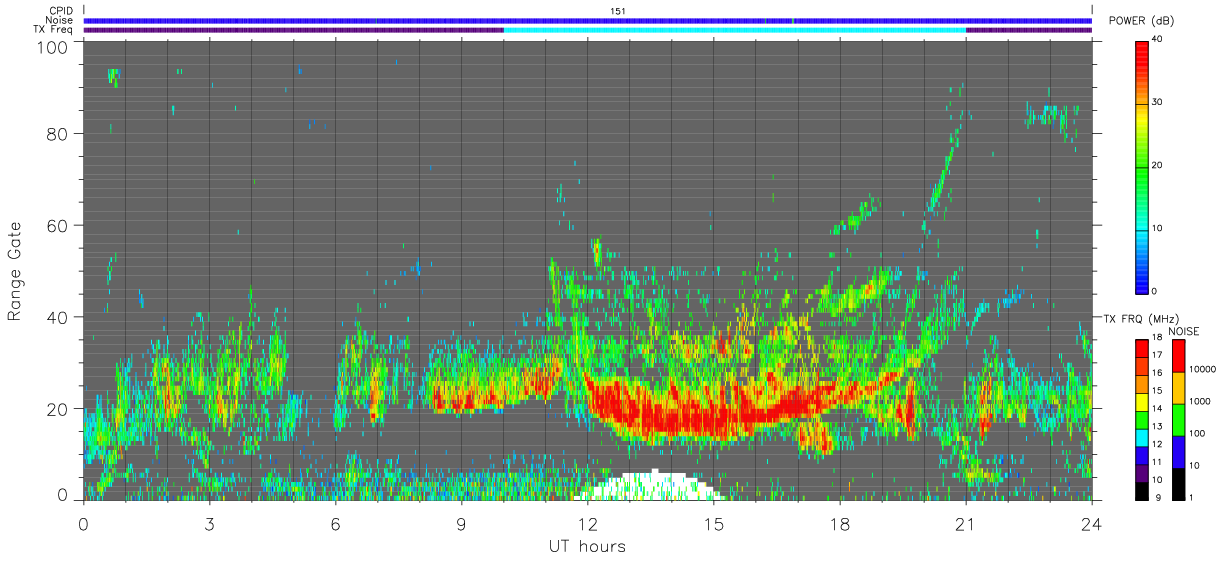Click the CPID value 151
Image resolution: width=1228 pixels, height=567 pixels.
pos(617,11)
